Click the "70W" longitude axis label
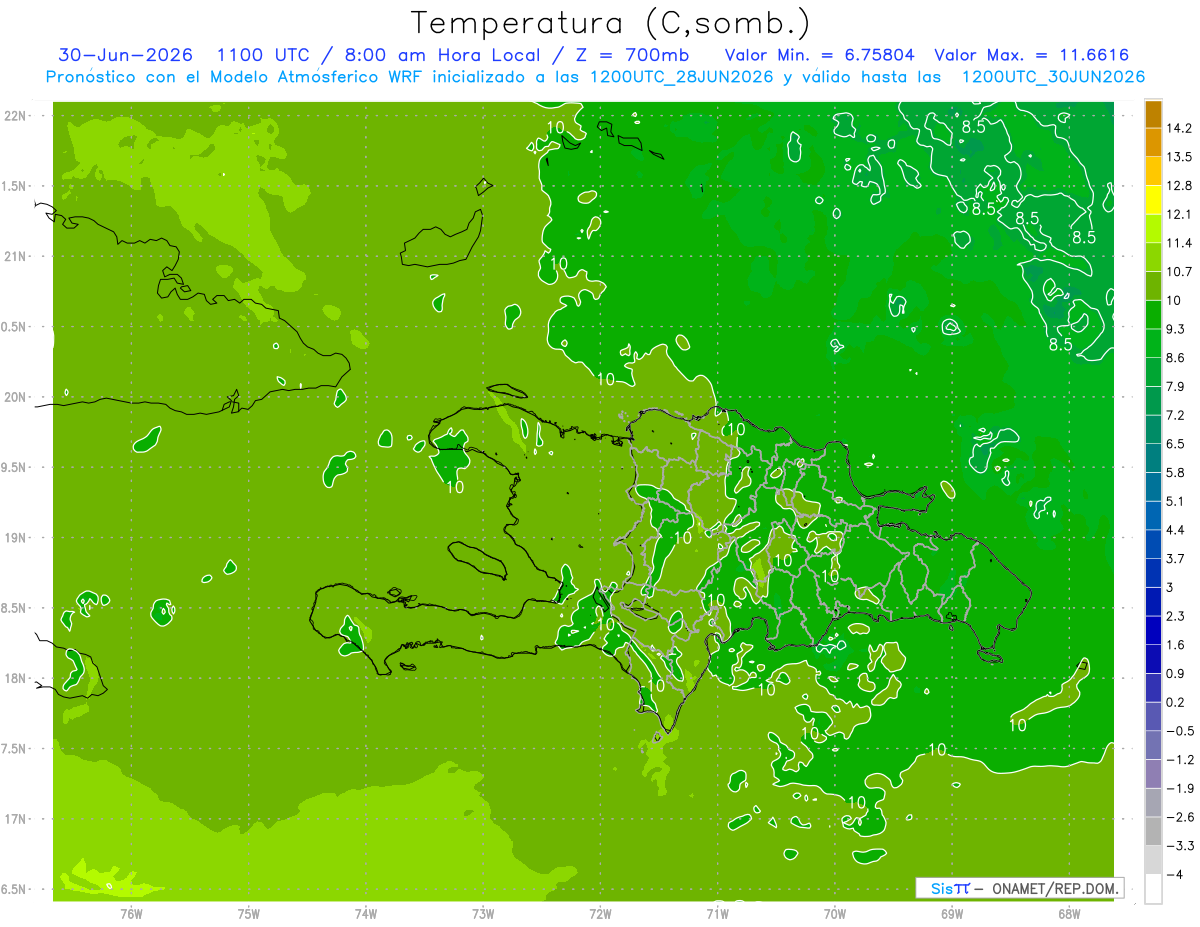 (x=835, y=913)
